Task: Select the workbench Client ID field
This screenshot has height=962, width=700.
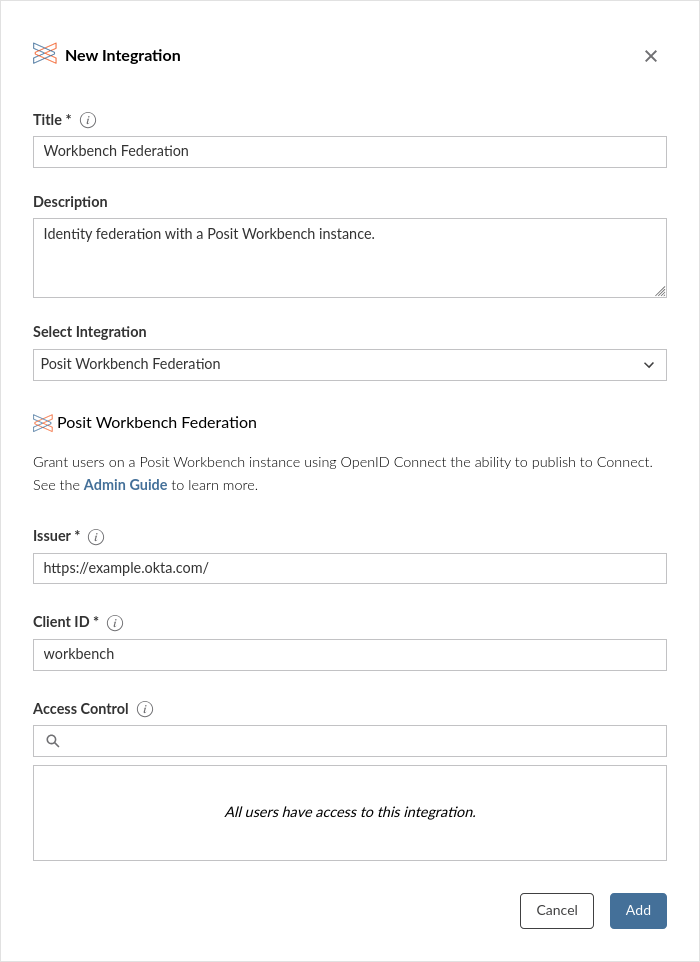Action: tap(350, 654)
